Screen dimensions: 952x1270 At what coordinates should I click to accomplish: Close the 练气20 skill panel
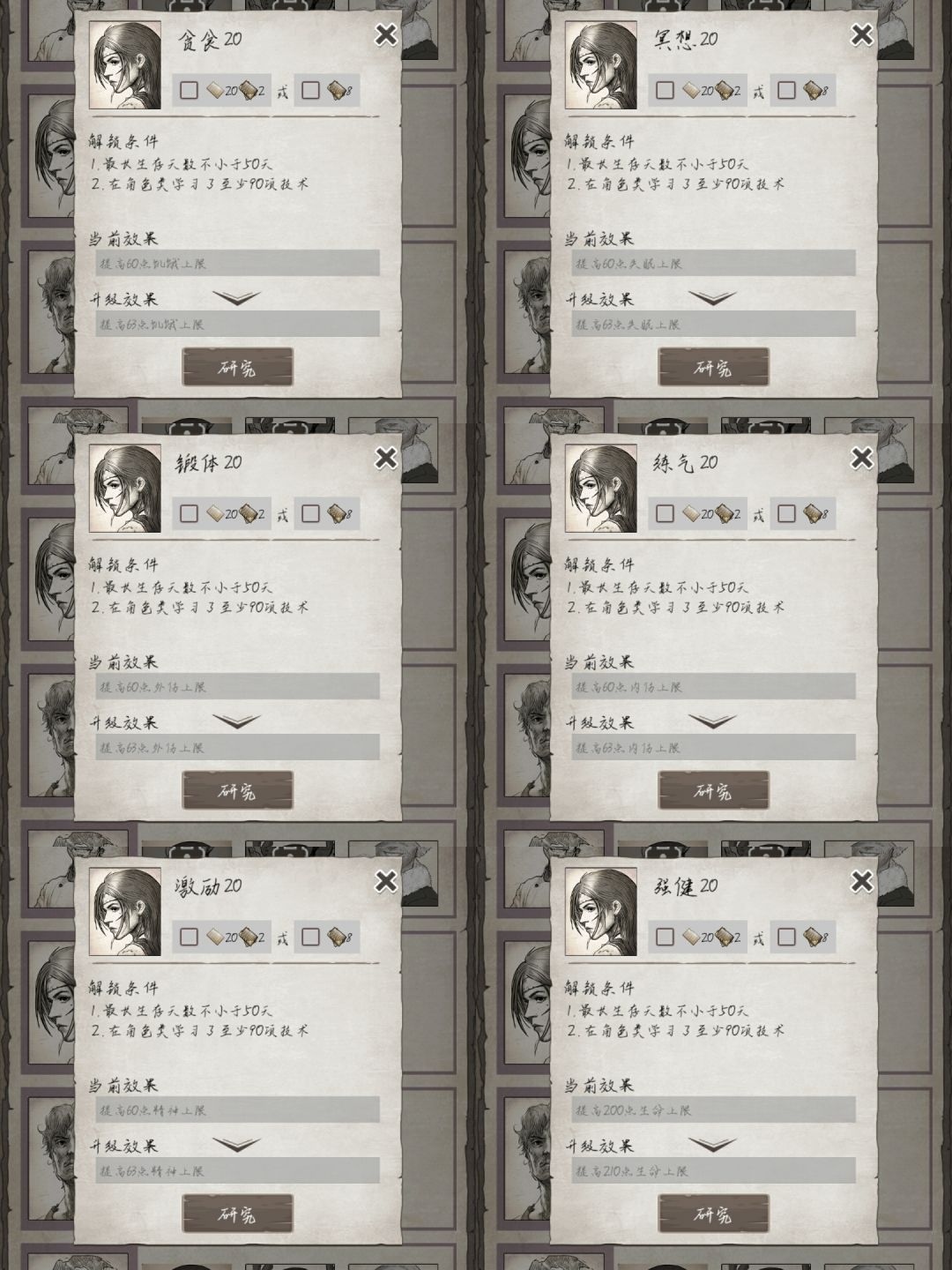(x=862, y=458)
